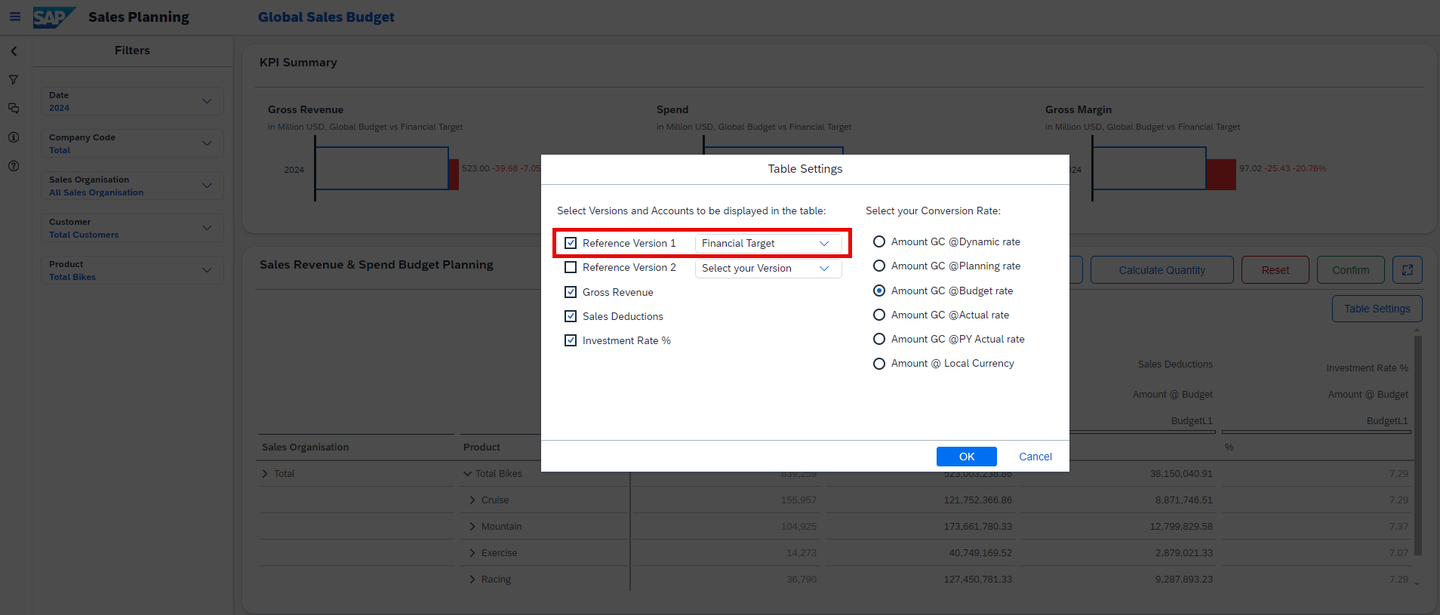Select Amount GC @Budget rate option

(x=880, y=291)
